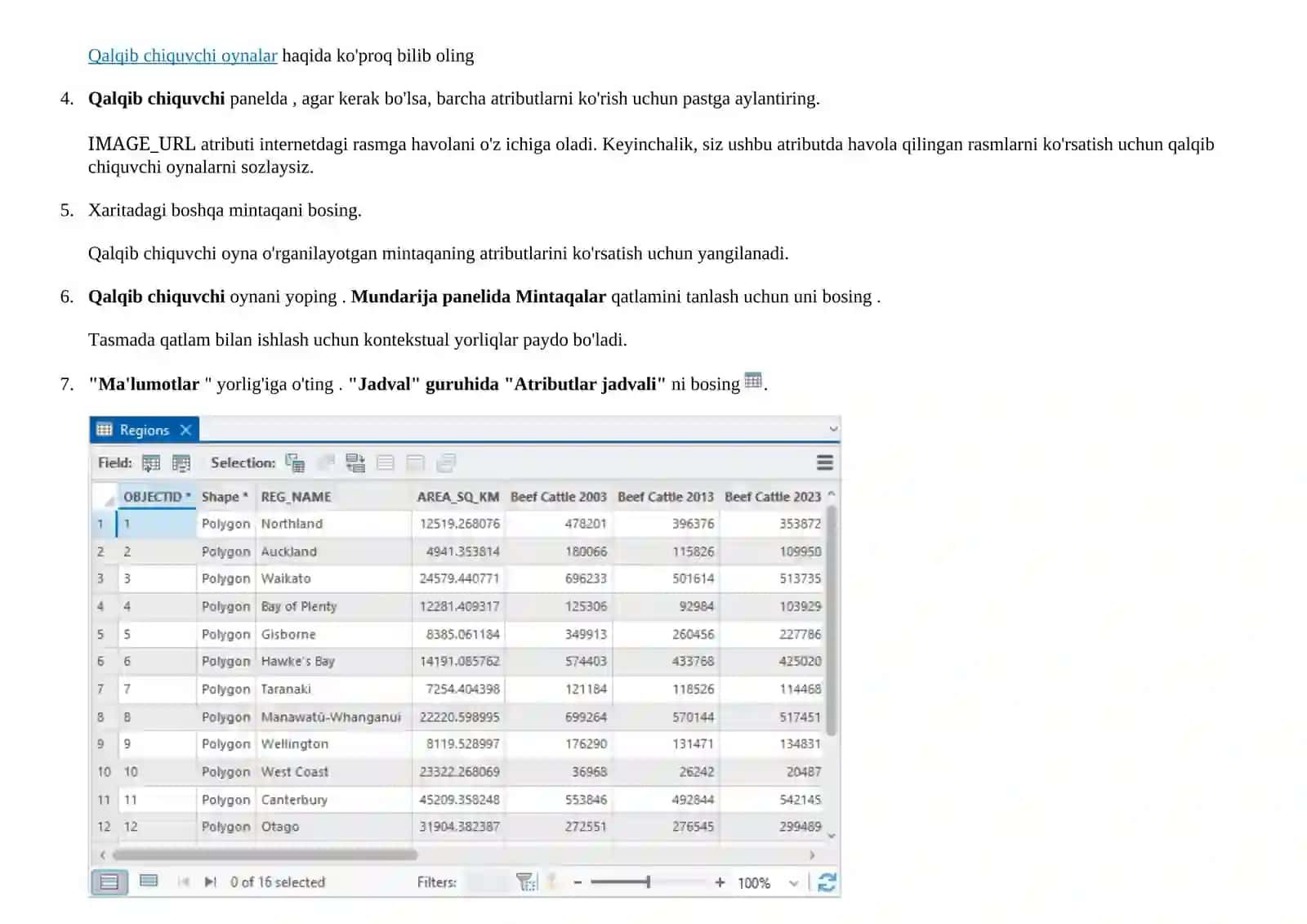Select the Northland row by its row header

103,524
